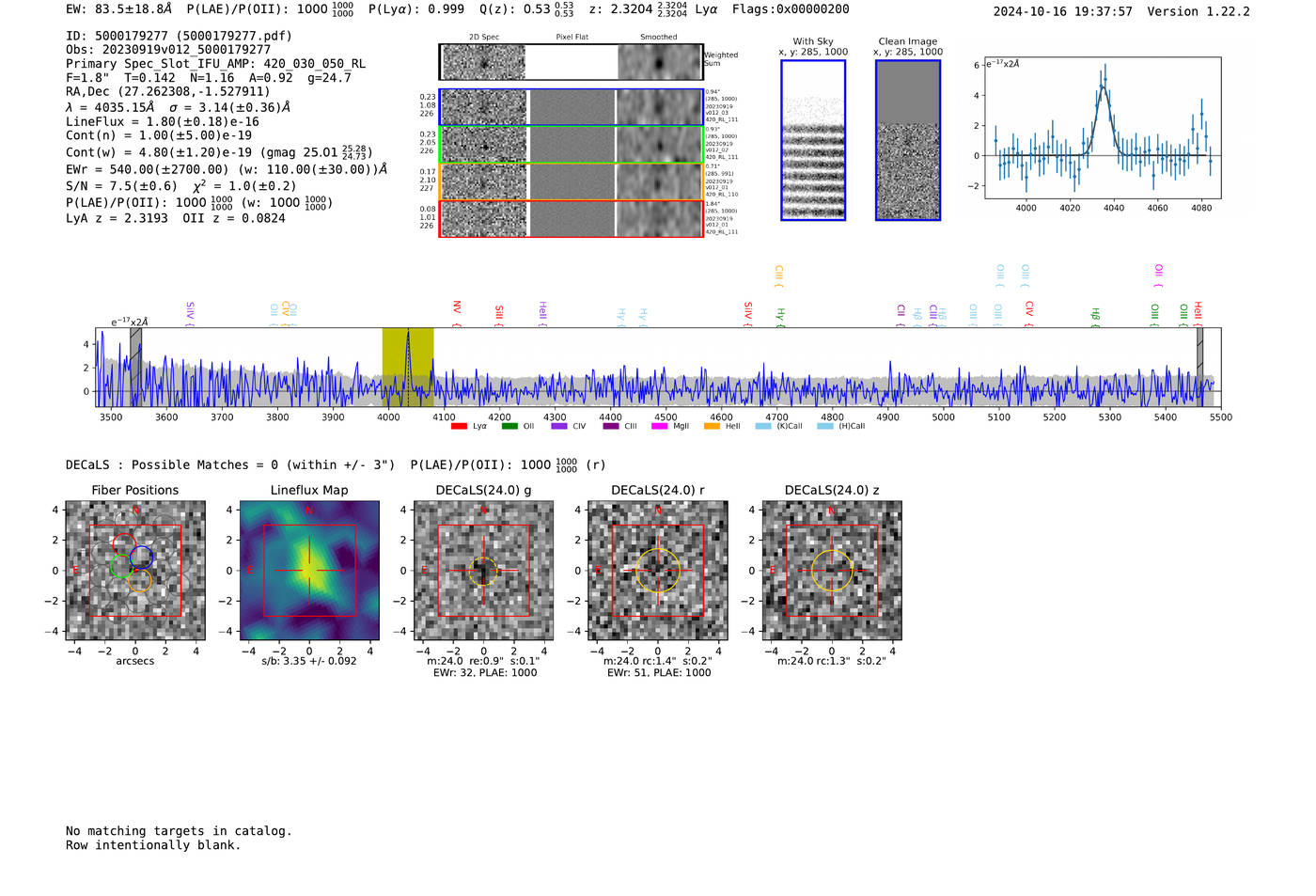Click the green fiber circle in Fiber Positions
Image resolution: width=1316 pixels, height=896 pixels.
tap(121, 566)
